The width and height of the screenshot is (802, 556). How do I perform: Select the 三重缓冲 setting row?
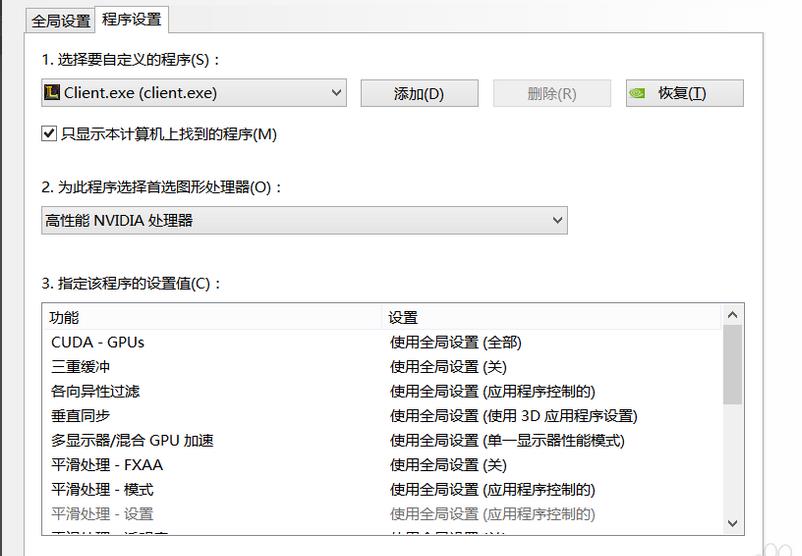[80, 367]
